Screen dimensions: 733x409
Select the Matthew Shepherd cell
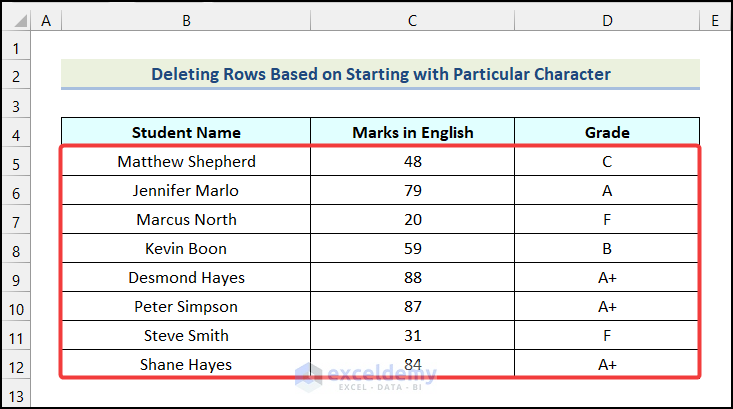coord(186,162)
